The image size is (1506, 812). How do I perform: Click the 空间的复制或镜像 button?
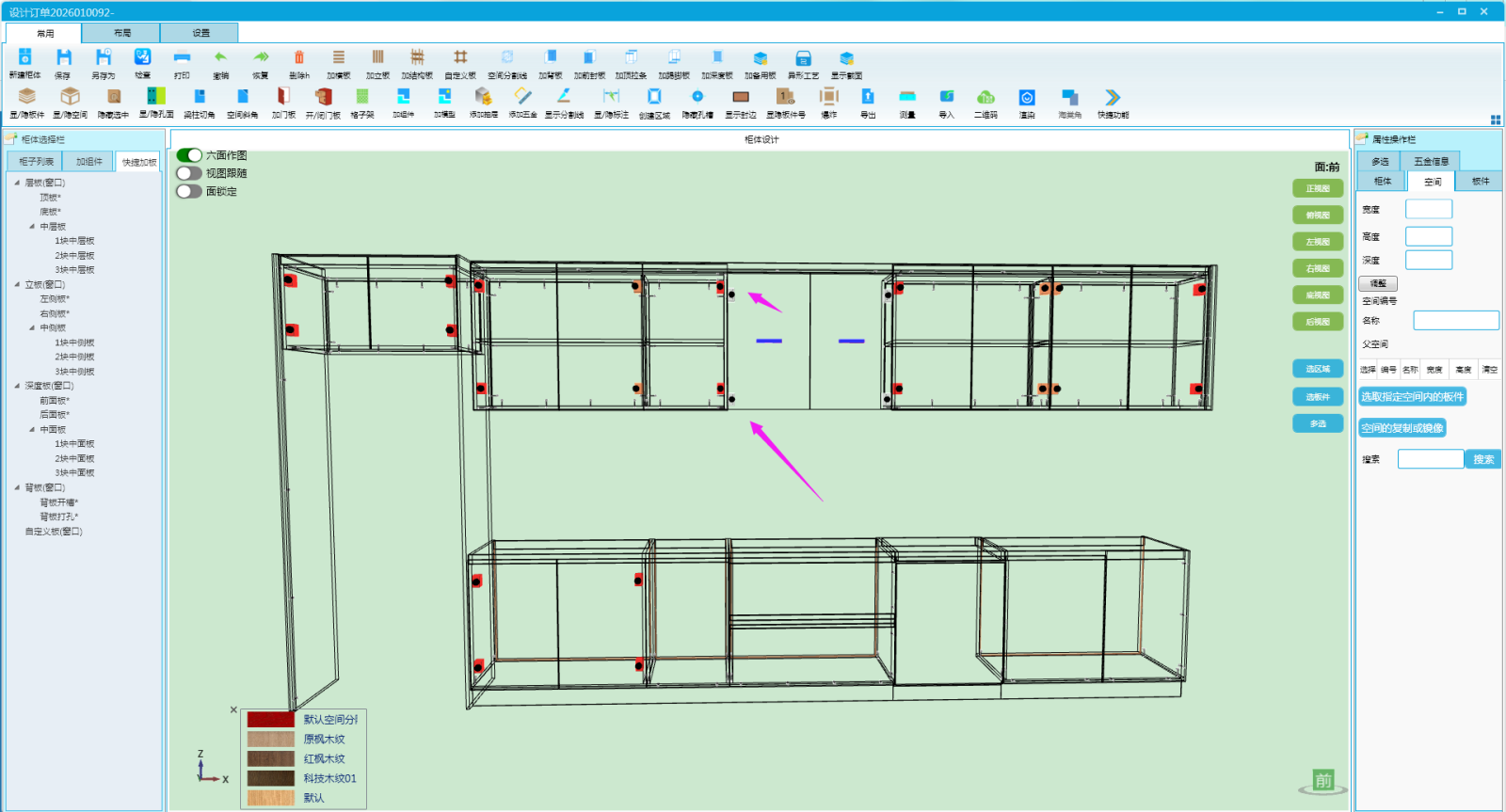click(1402, 428)
